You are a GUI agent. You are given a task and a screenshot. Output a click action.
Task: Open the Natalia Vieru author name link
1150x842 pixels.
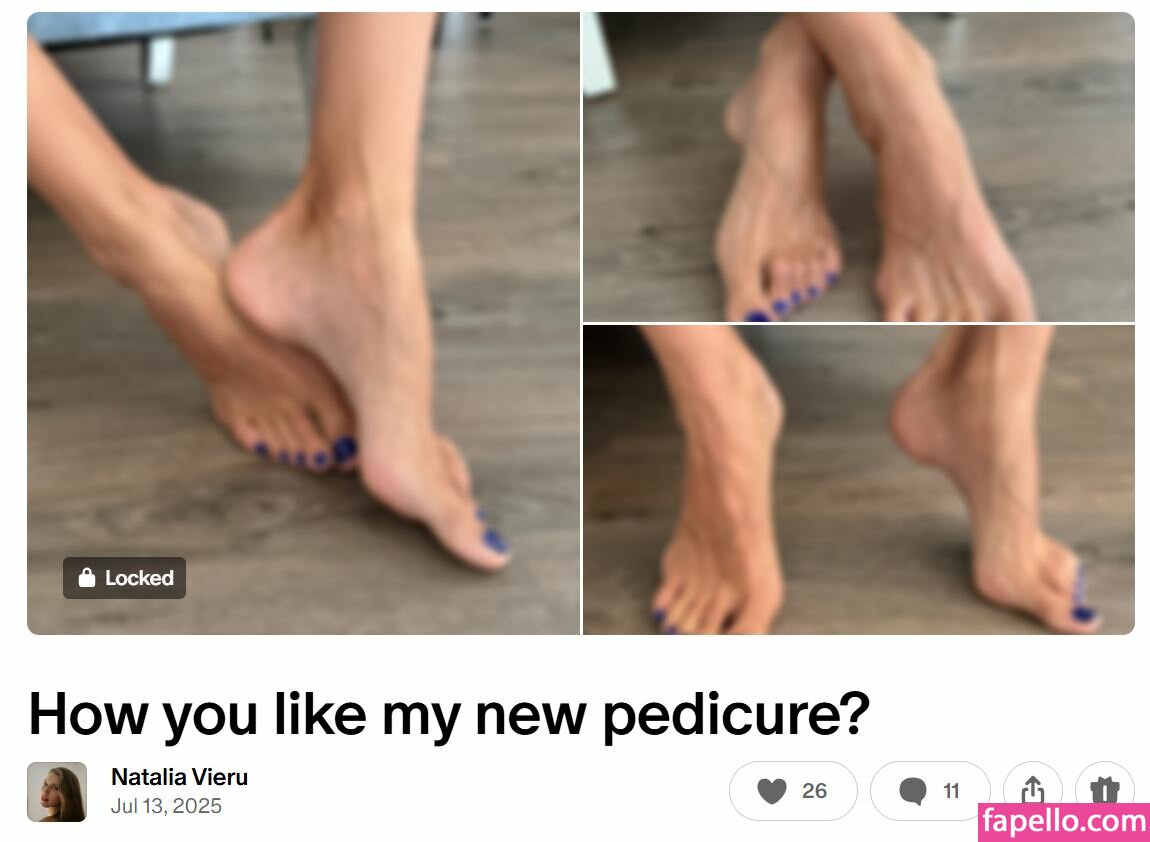click(180, 777)
